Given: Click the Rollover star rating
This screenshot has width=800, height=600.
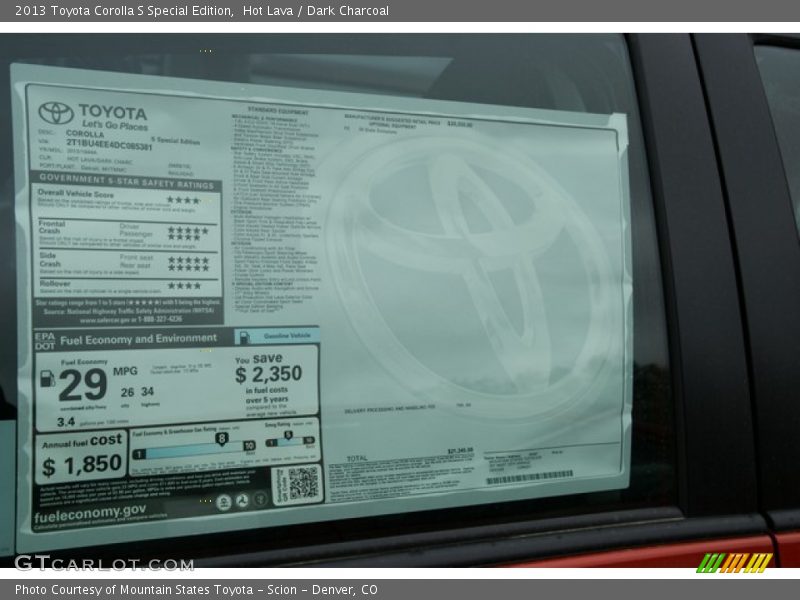Looking at the screenshot, I should click(x=185, y=286).
